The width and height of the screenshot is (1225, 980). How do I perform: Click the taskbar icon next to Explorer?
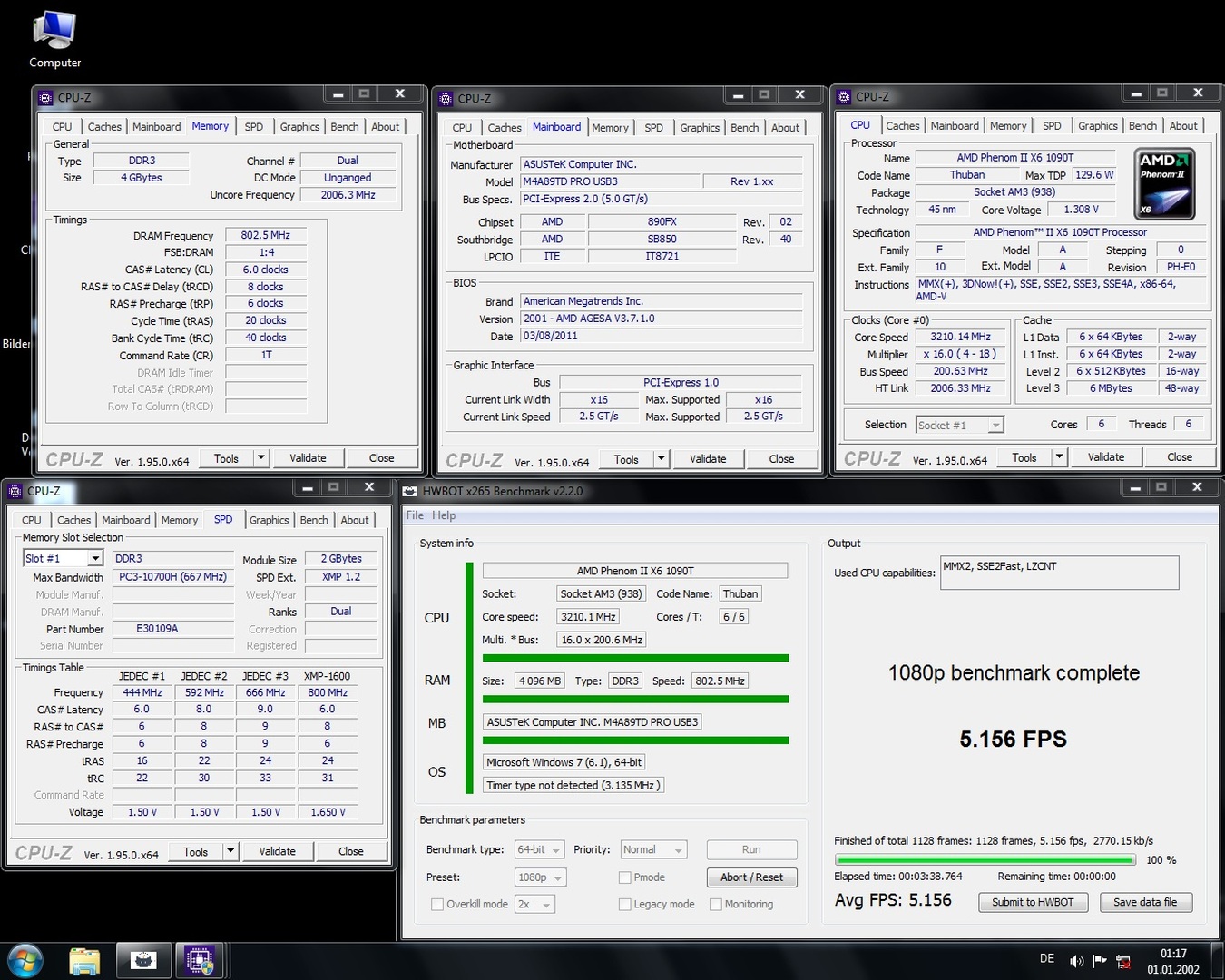(142, 961)
